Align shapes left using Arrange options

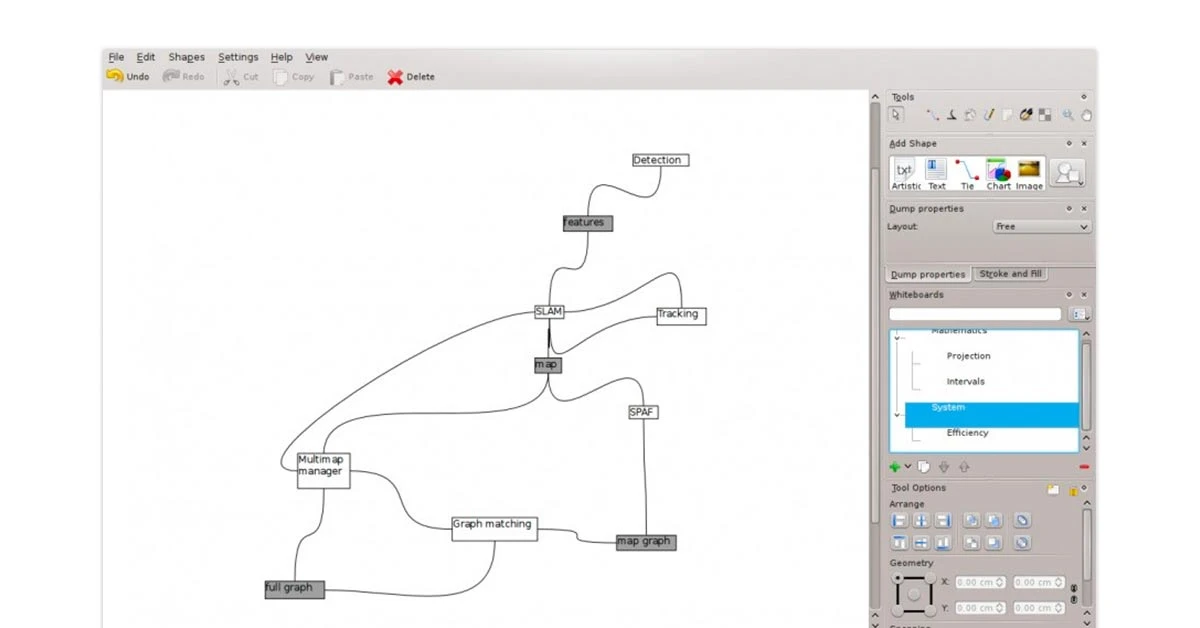tap(900, 521)
